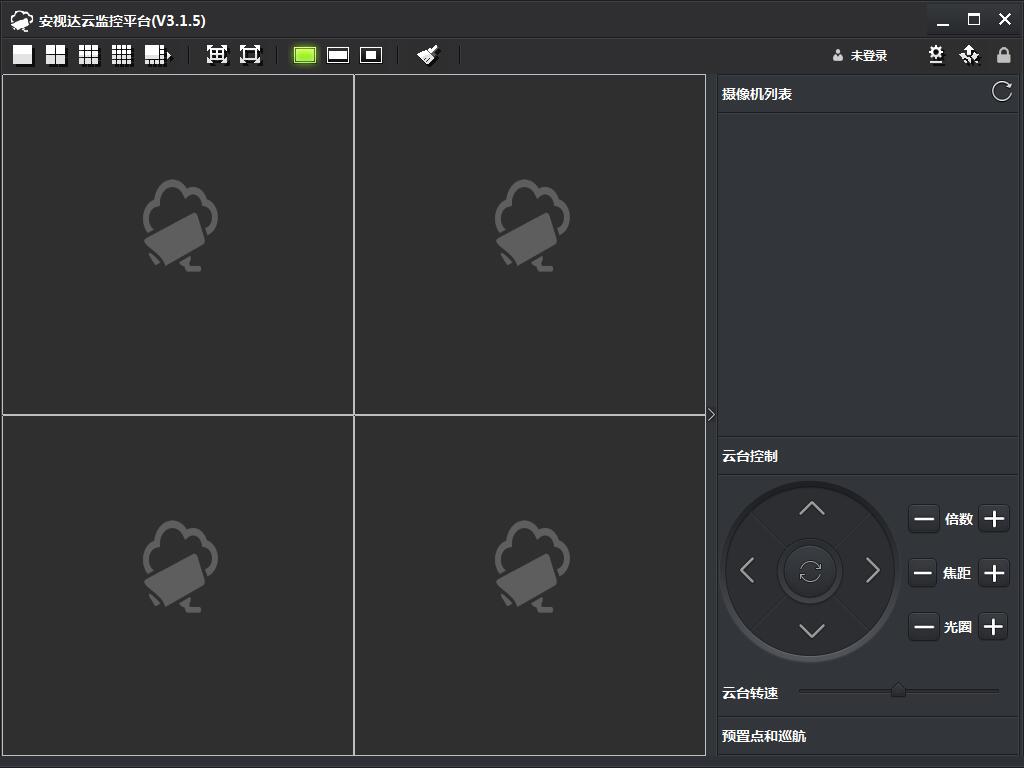1024x768 pixels.
Task: Minimize the 安视达云监控平台 window
Action: click(x=942, y=20)
